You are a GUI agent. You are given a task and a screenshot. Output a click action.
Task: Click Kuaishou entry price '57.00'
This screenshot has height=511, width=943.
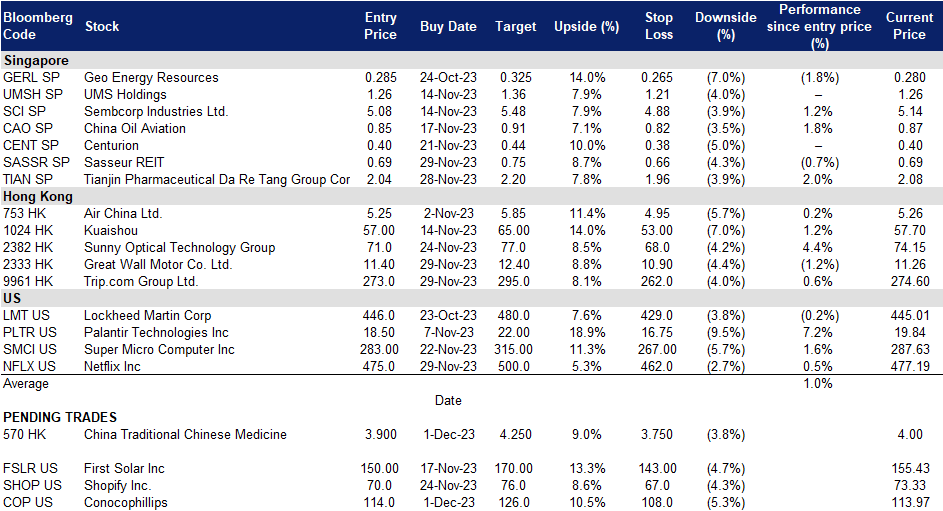379,230
